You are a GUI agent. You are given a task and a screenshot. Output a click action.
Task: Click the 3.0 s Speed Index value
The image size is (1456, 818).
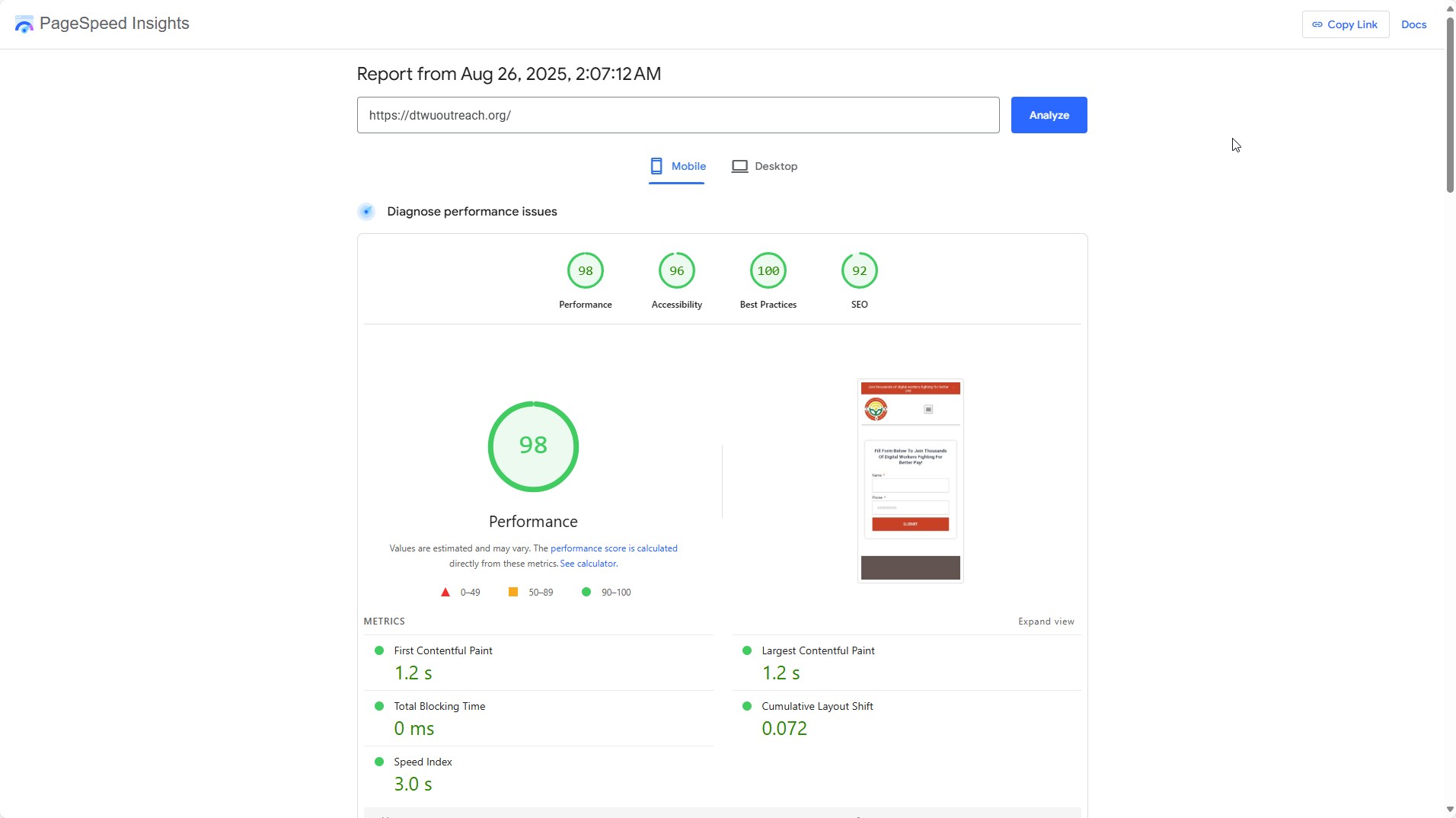pos(413,784)
